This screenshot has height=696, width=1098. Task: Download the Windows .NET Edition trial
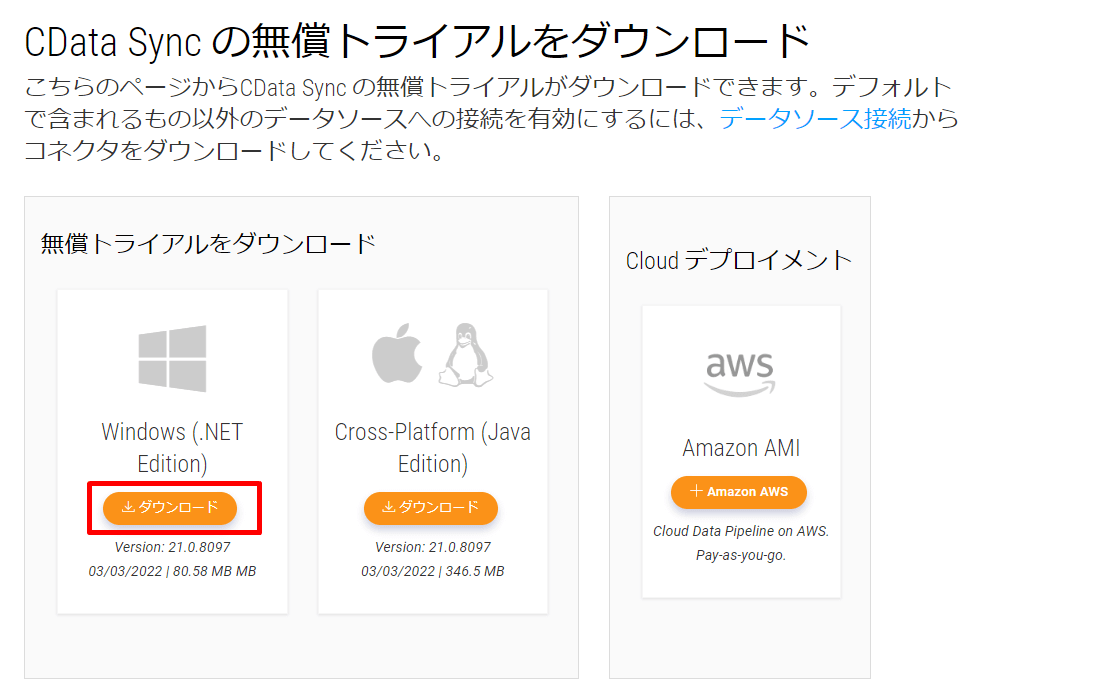tap(170, 508)
